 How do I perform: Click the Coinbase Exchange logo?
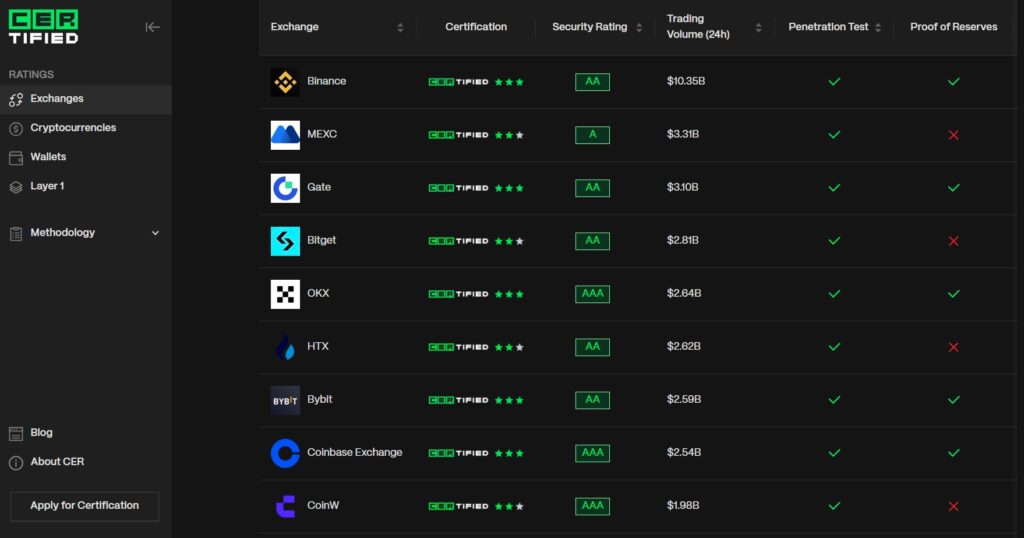point(285,453)
